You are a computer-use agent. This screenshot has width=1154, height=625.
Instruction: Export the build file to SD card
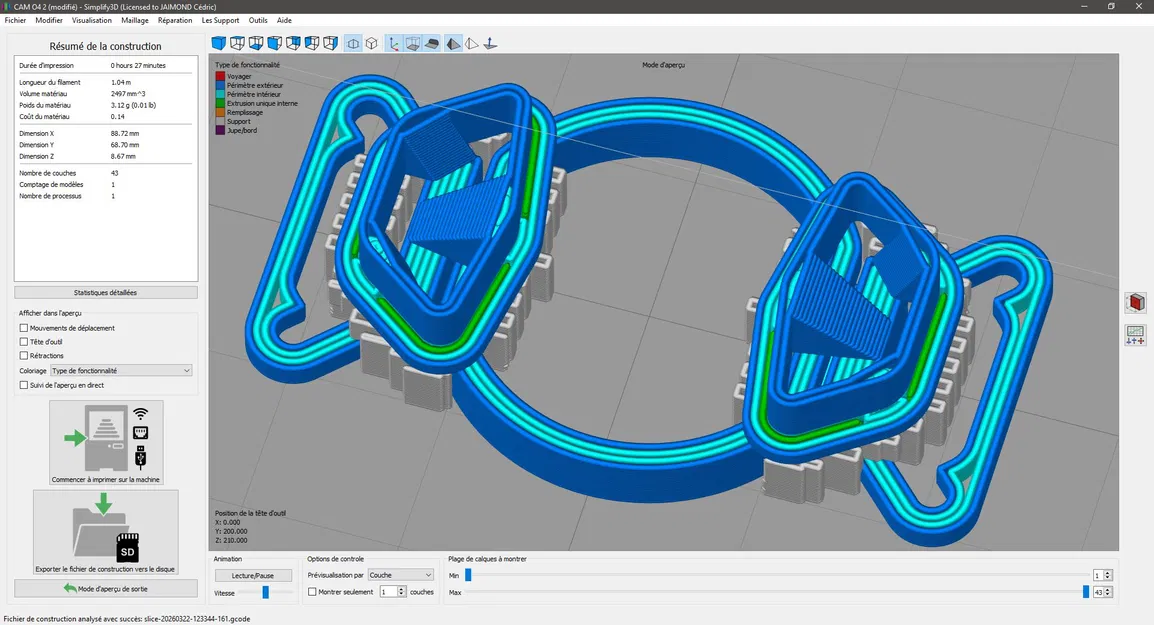pos(106,532)
